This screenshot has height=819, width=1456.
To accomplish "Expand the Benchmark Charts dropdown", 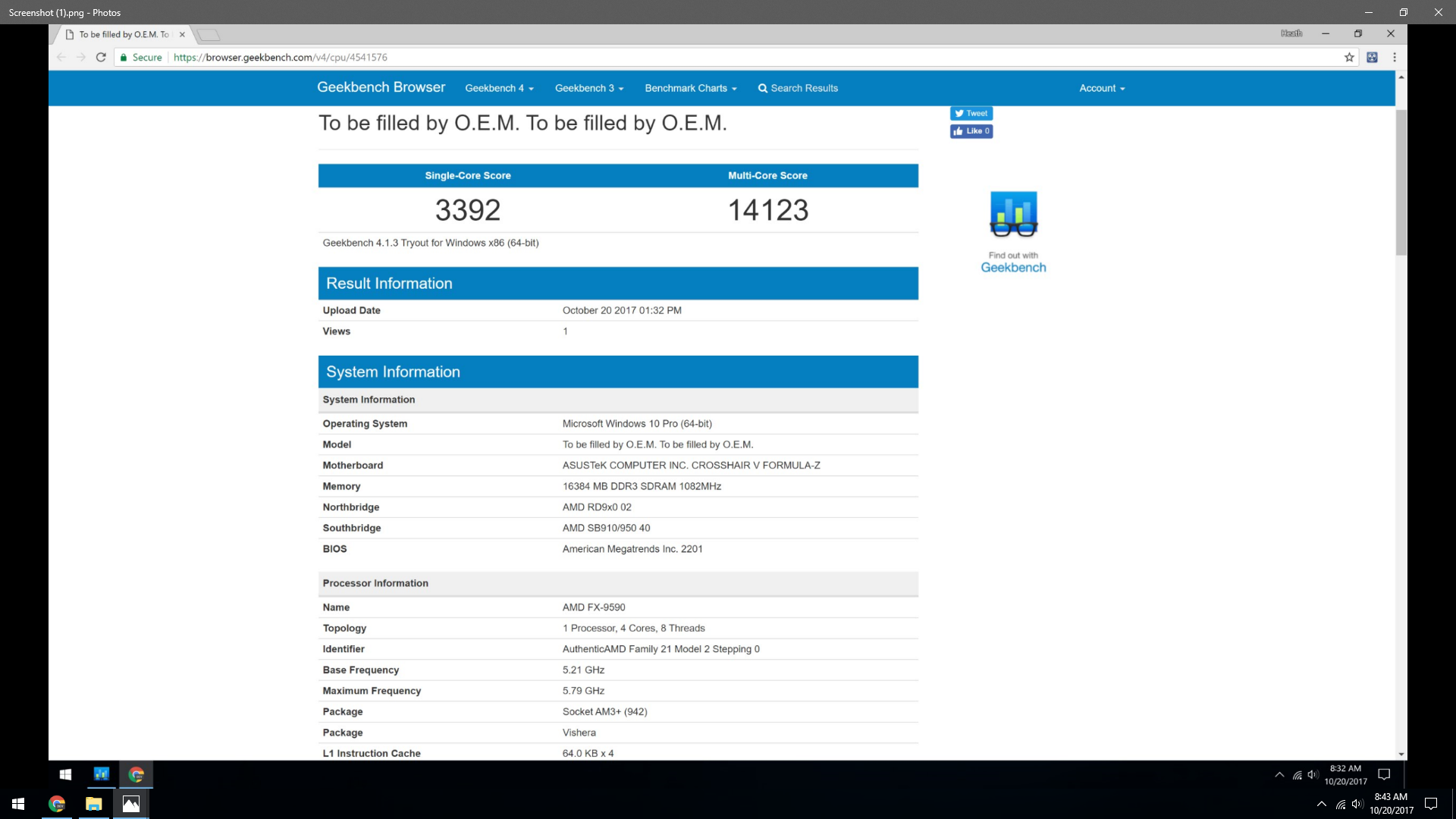I will (x=691, y=88).
